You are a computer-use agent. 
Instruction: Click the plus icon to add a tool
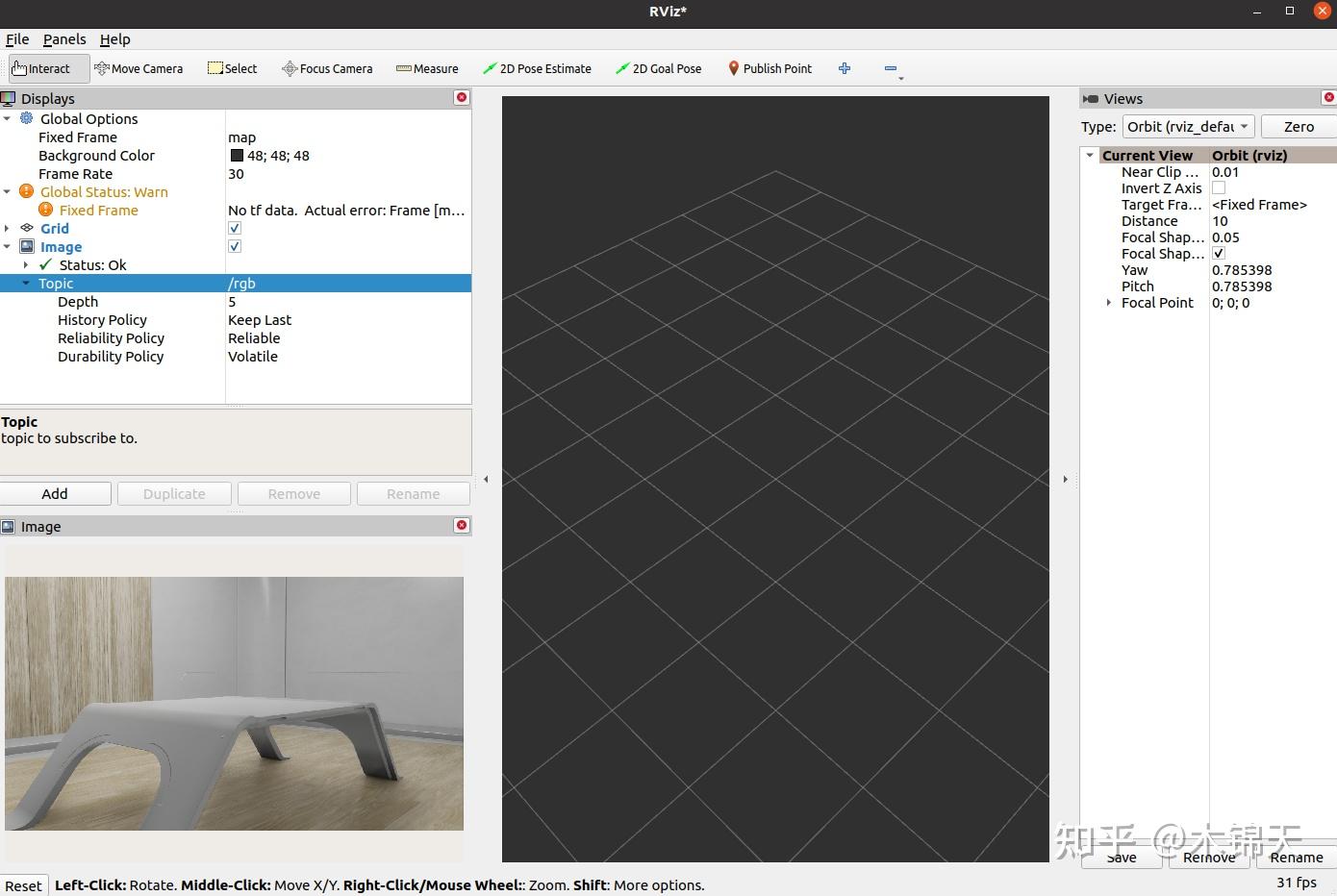click(x=845, y=68)
